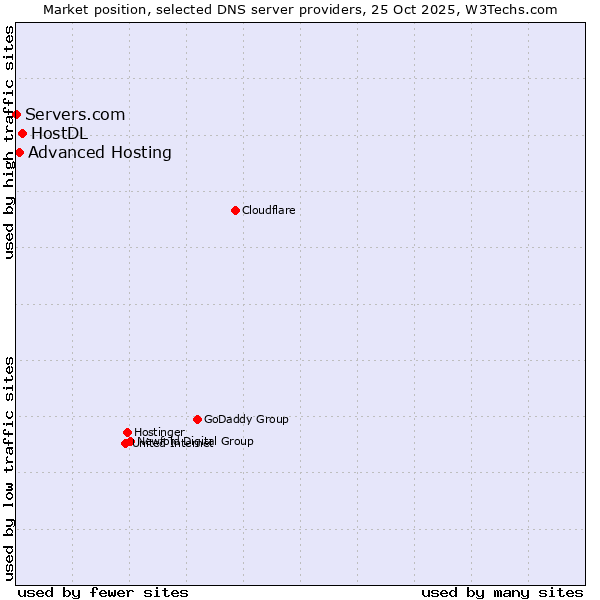Open the HostDL text label
This screenshot has height=600, width=600.
[x=59, y=133]
